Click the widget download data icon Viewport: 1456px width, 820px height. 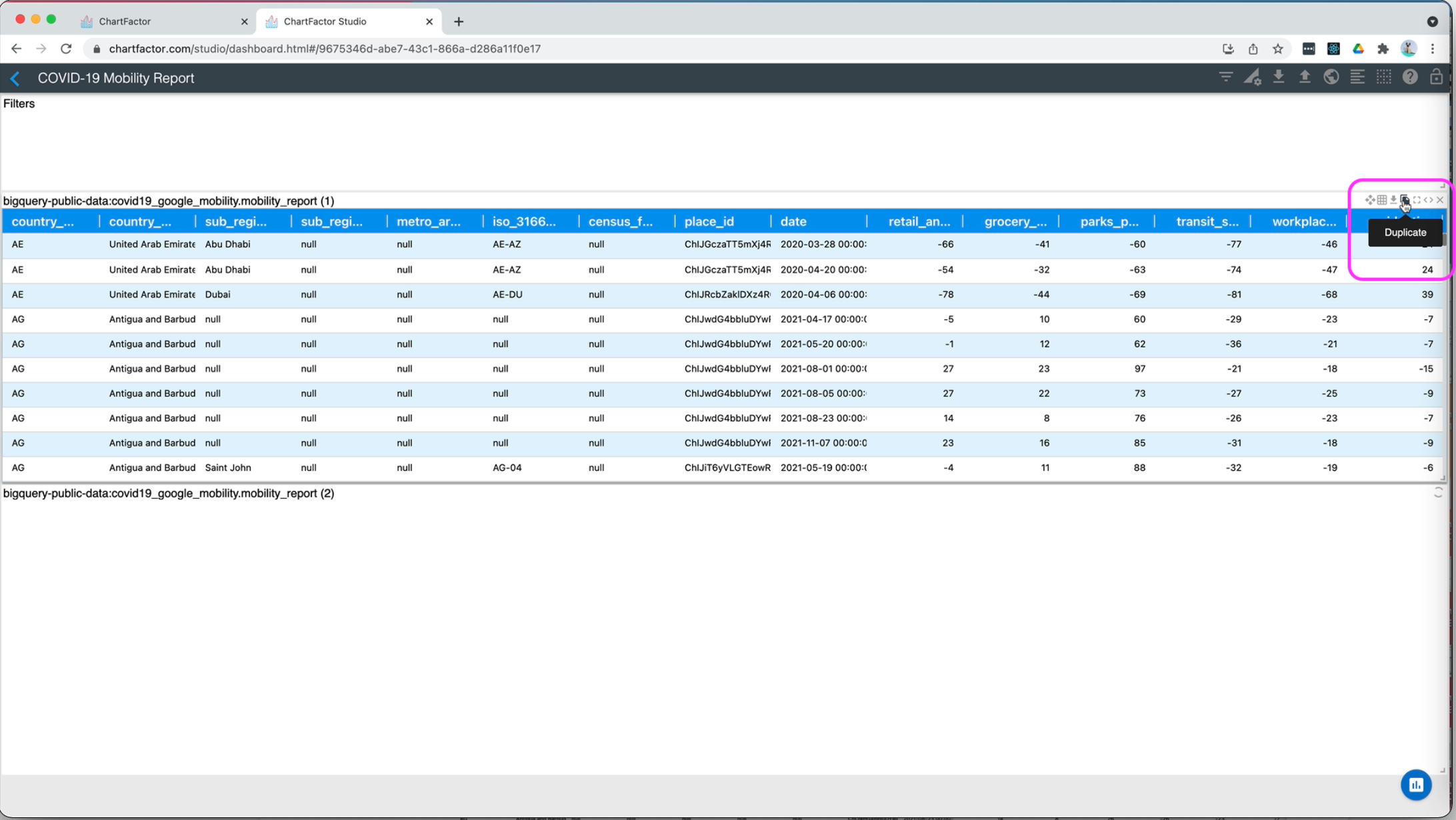[x=1393, y=200]
